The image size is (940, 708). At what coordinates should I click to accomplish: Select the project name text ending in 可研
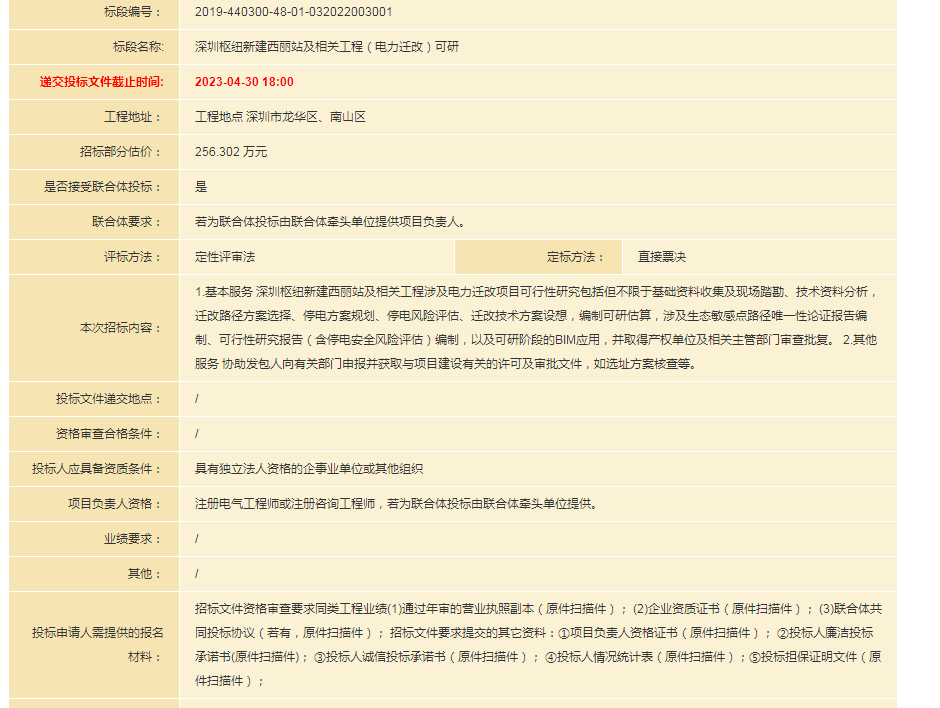[327, 47]
